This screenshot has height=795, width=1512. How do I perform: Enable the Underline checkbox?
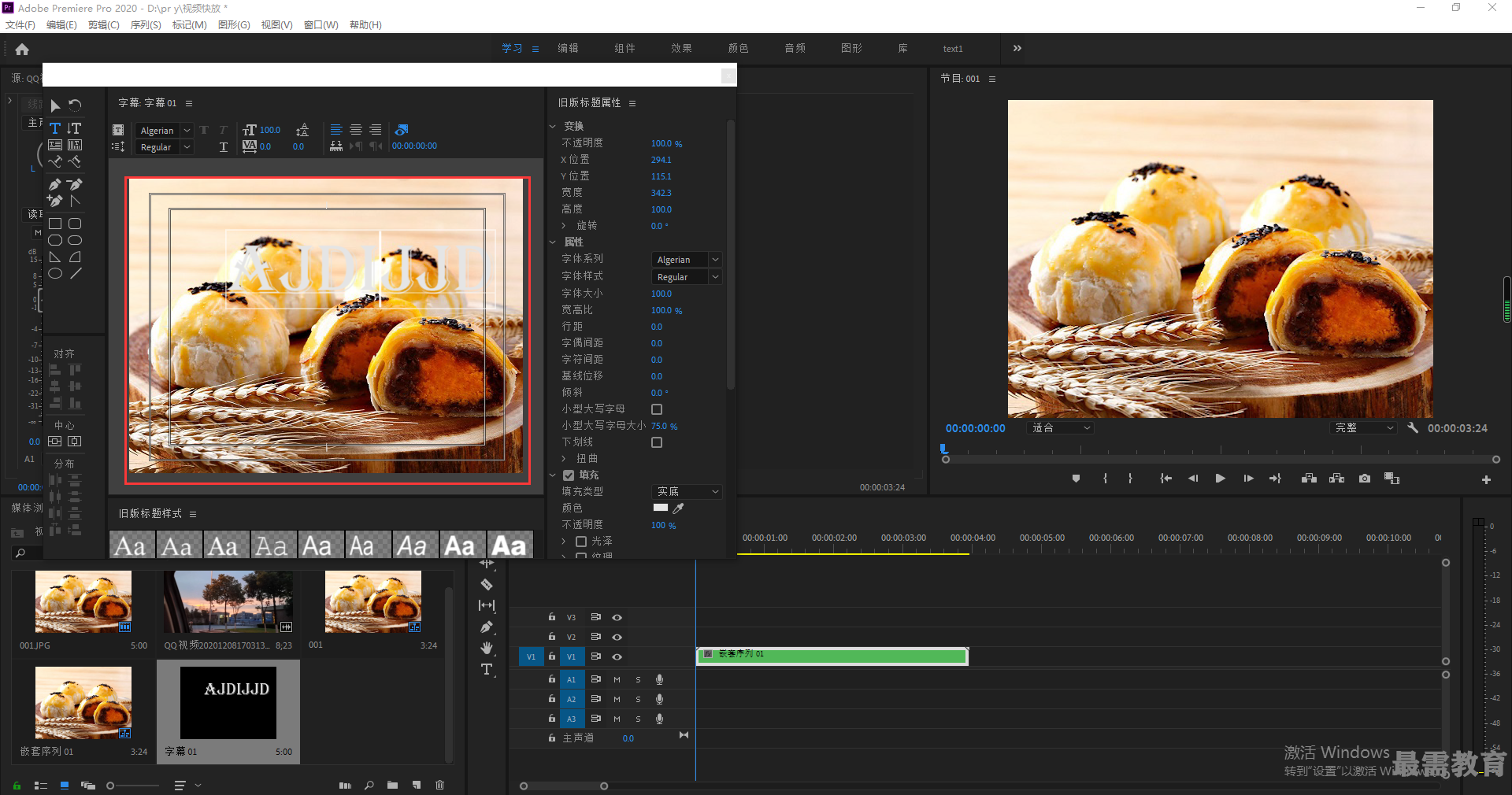pyautogui.click(x=657, y=442)
